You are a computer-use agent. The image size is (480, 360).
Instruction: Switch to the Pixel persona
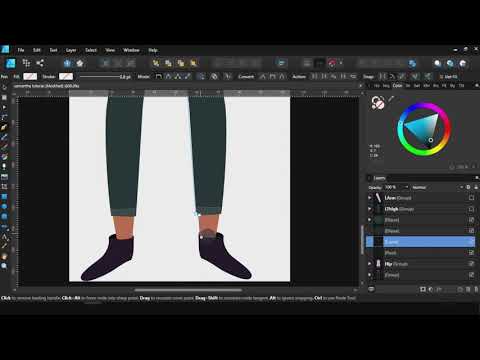(x=26, y=63)
